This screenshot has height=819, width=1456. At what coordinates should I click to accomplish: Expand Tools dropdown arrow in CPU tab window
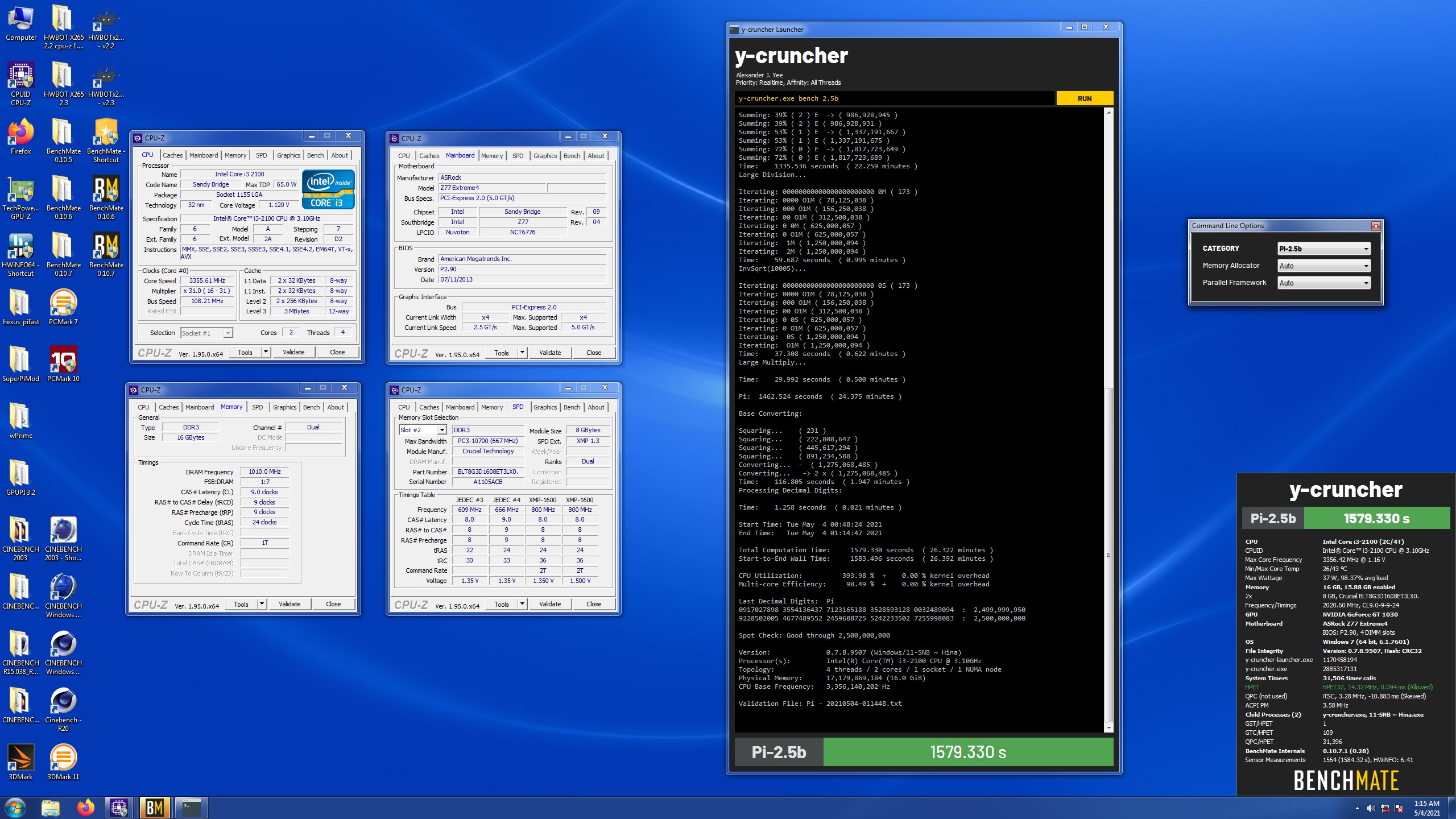(x=265, y=352)
